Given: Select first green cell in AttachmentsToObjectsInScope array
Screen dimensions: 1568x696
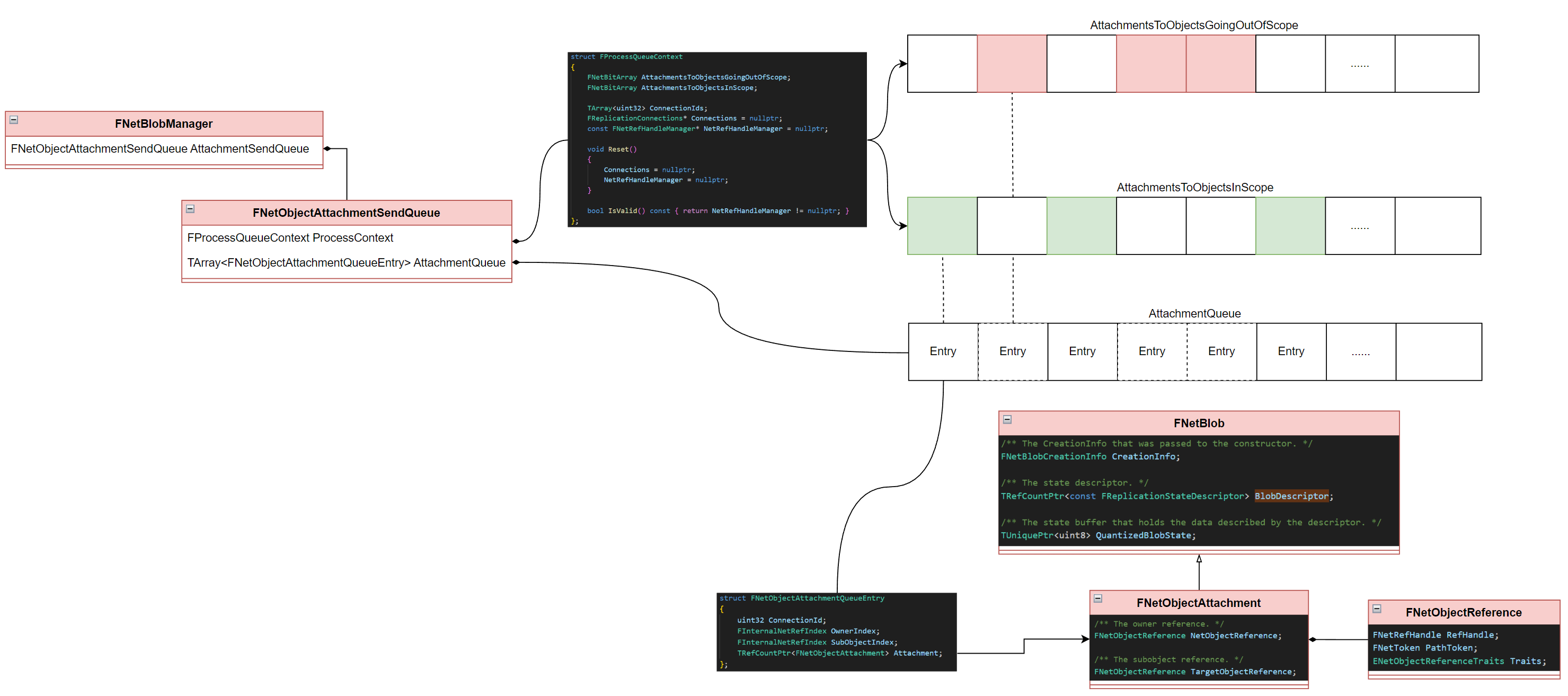Looking at the screenshot, I should 942,226.
